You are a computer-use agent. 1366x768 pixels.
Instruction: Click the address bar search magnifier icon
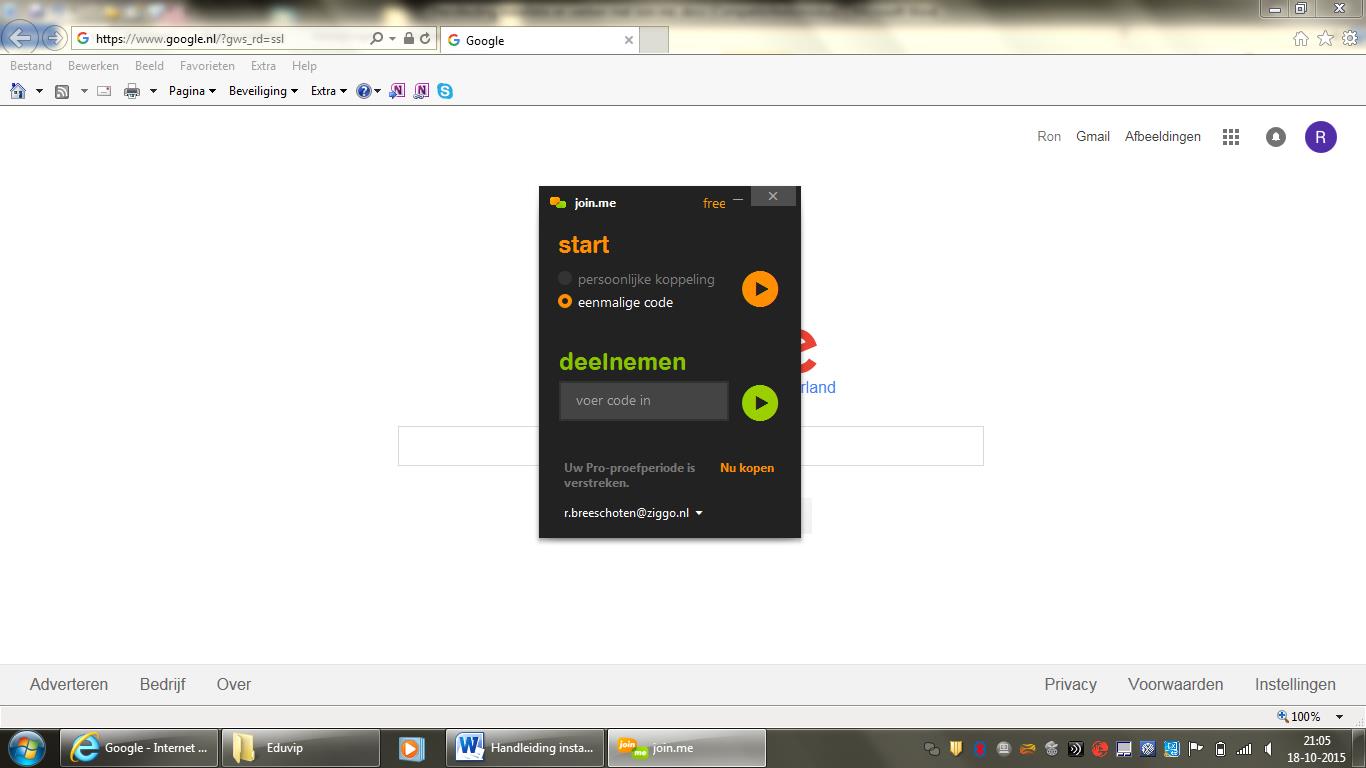point(376,39)
